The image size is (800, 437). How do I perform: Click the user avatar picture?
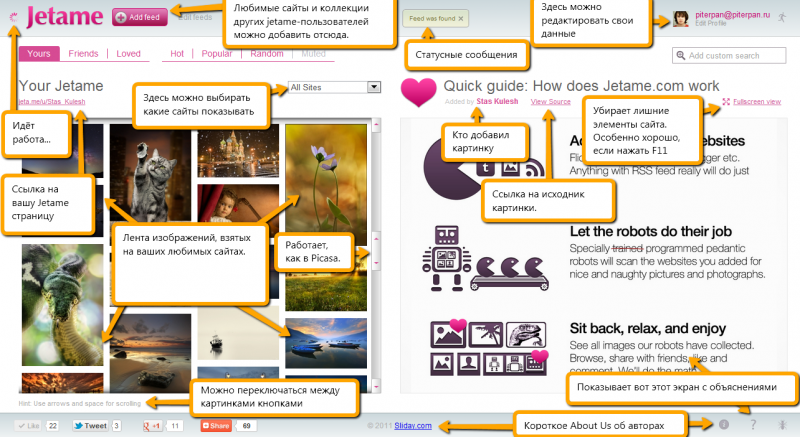(x=681, y=18)
